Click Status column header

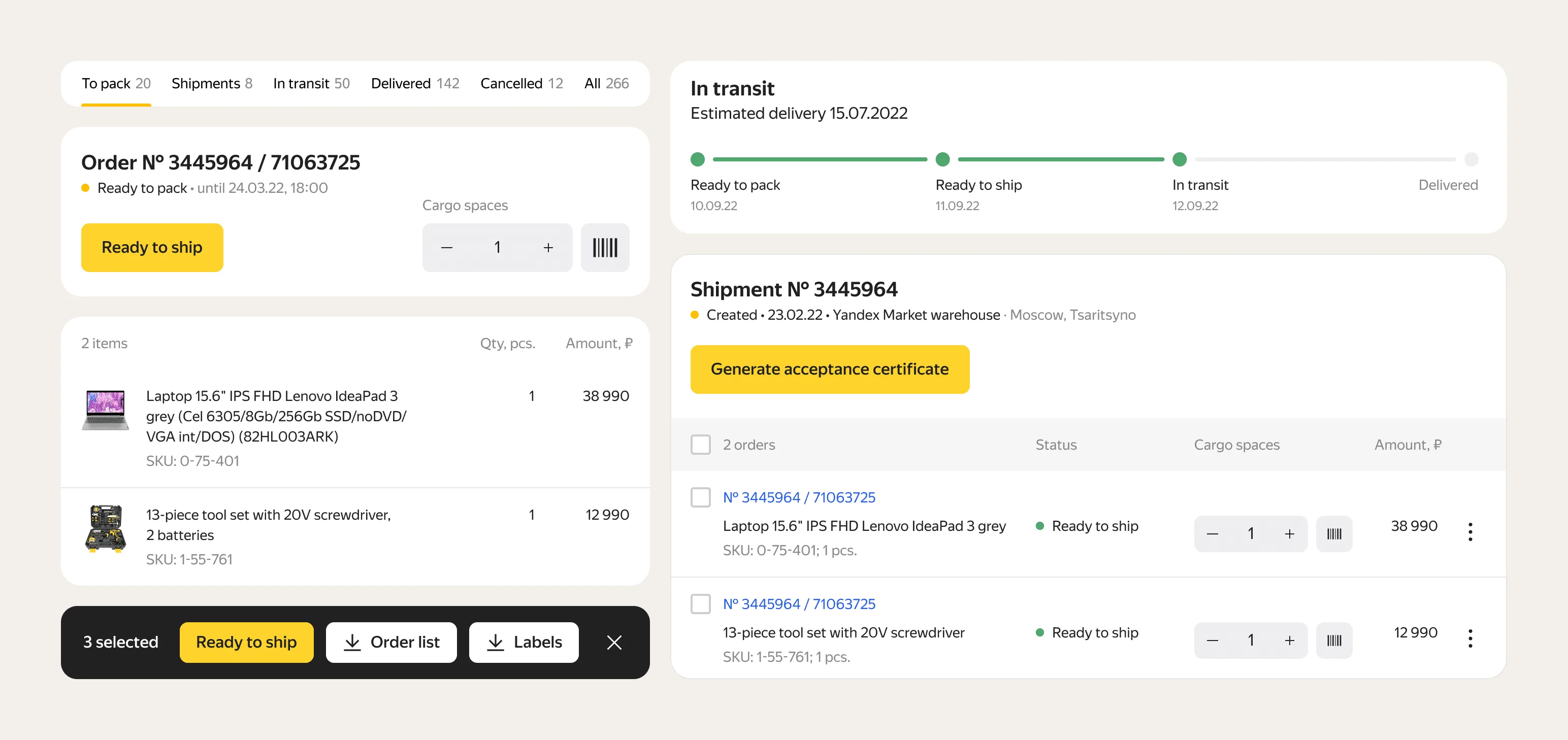point(1056,445)
